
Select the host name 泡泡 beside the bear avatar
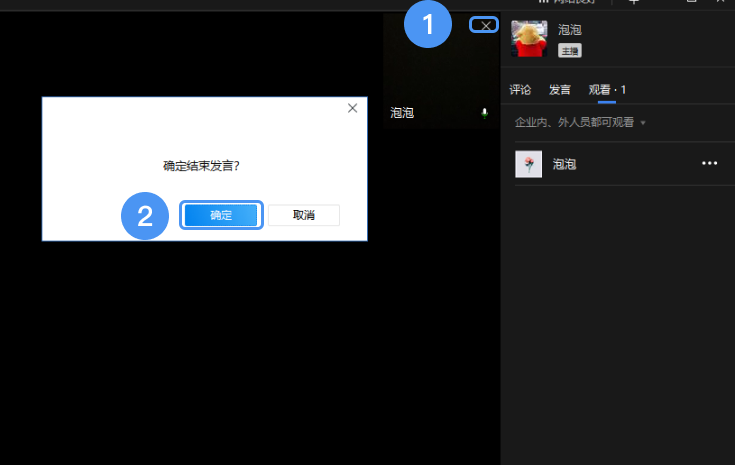point(570,30)
